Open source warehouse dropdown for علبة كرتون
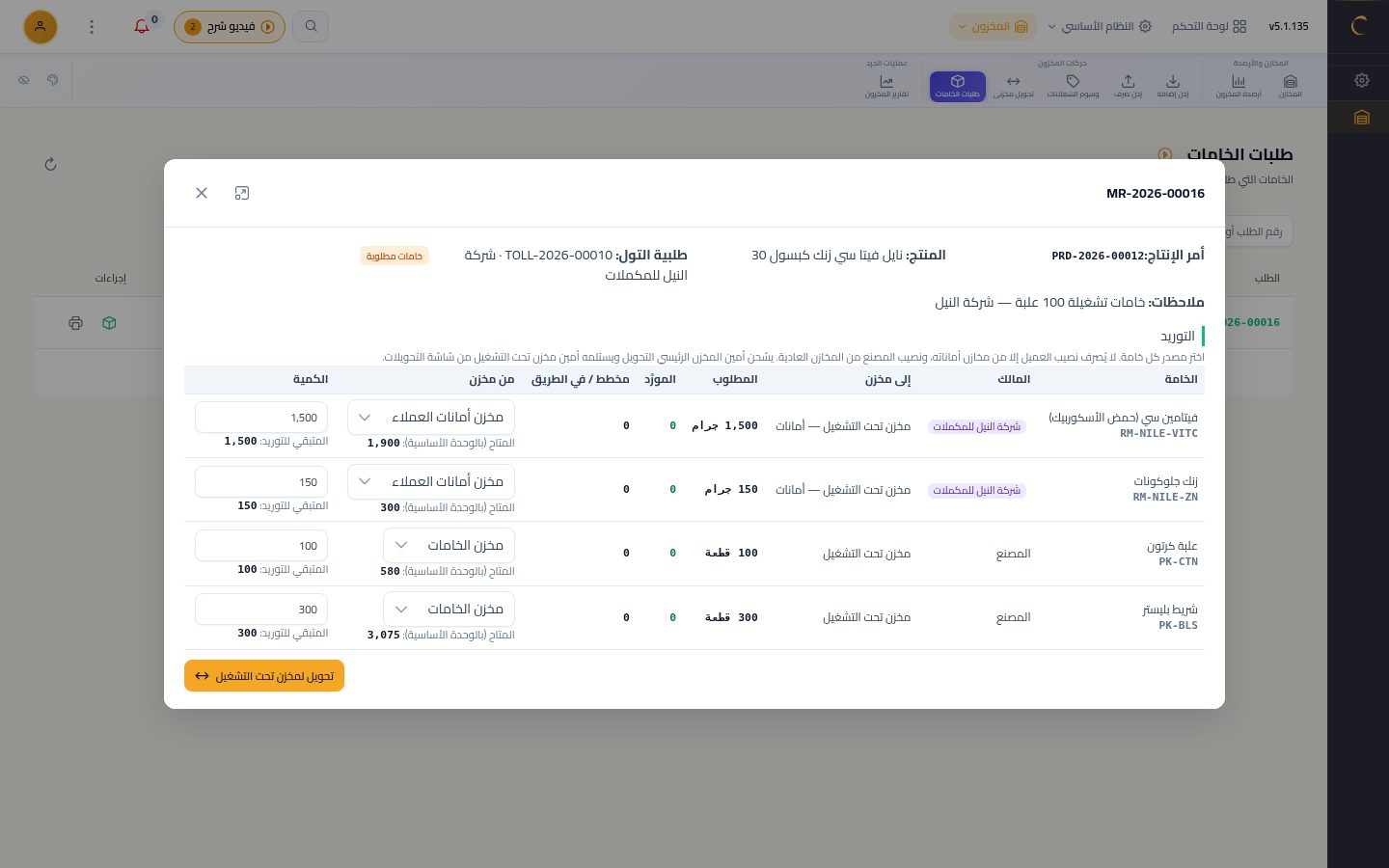 pyautogui.click(x=449, y=546)
